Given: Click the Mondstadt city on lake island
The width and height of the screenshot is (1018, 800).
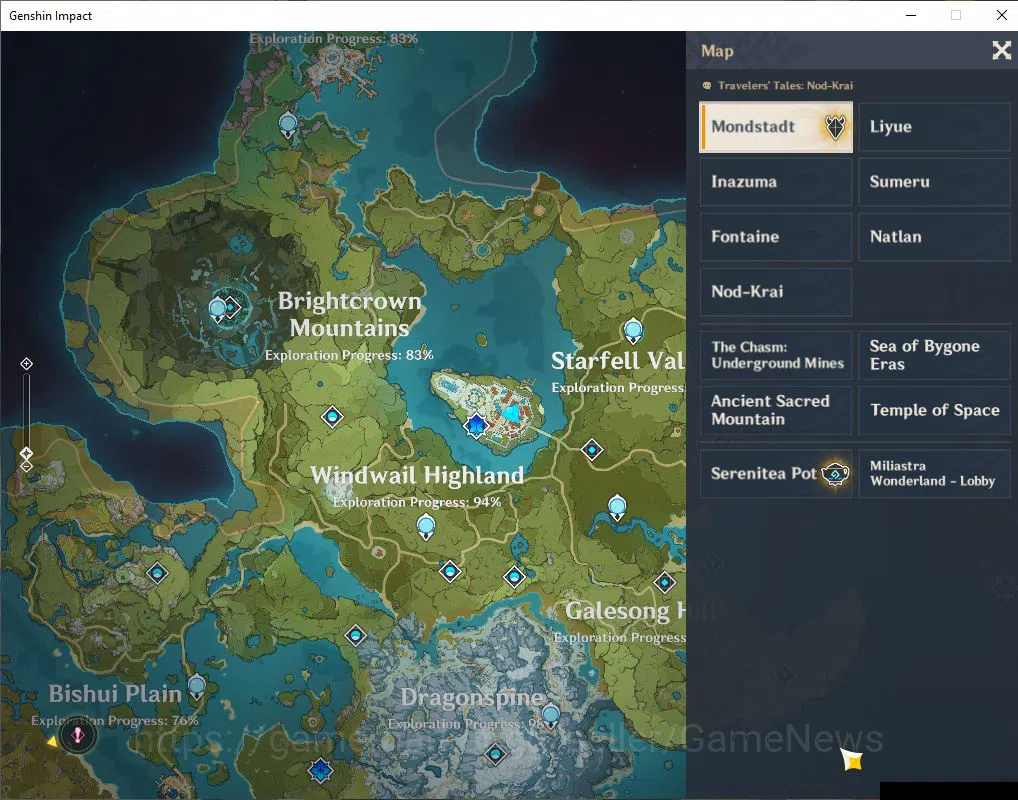Looking at the screenshot, I should pos(488,410).
